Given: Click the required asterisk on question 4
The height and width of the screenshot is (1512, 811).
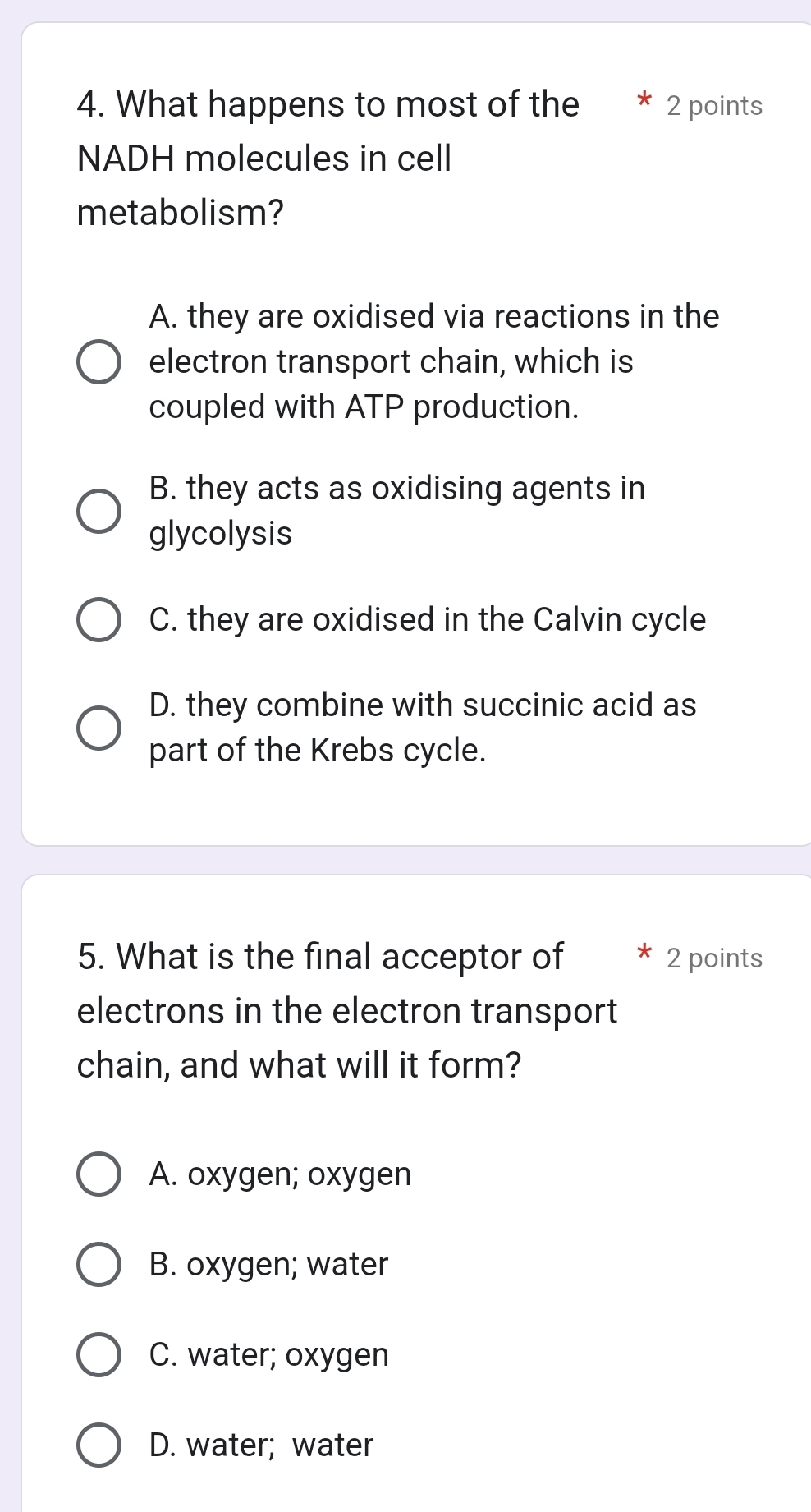Looking at the screenshot, I should 645,100.
